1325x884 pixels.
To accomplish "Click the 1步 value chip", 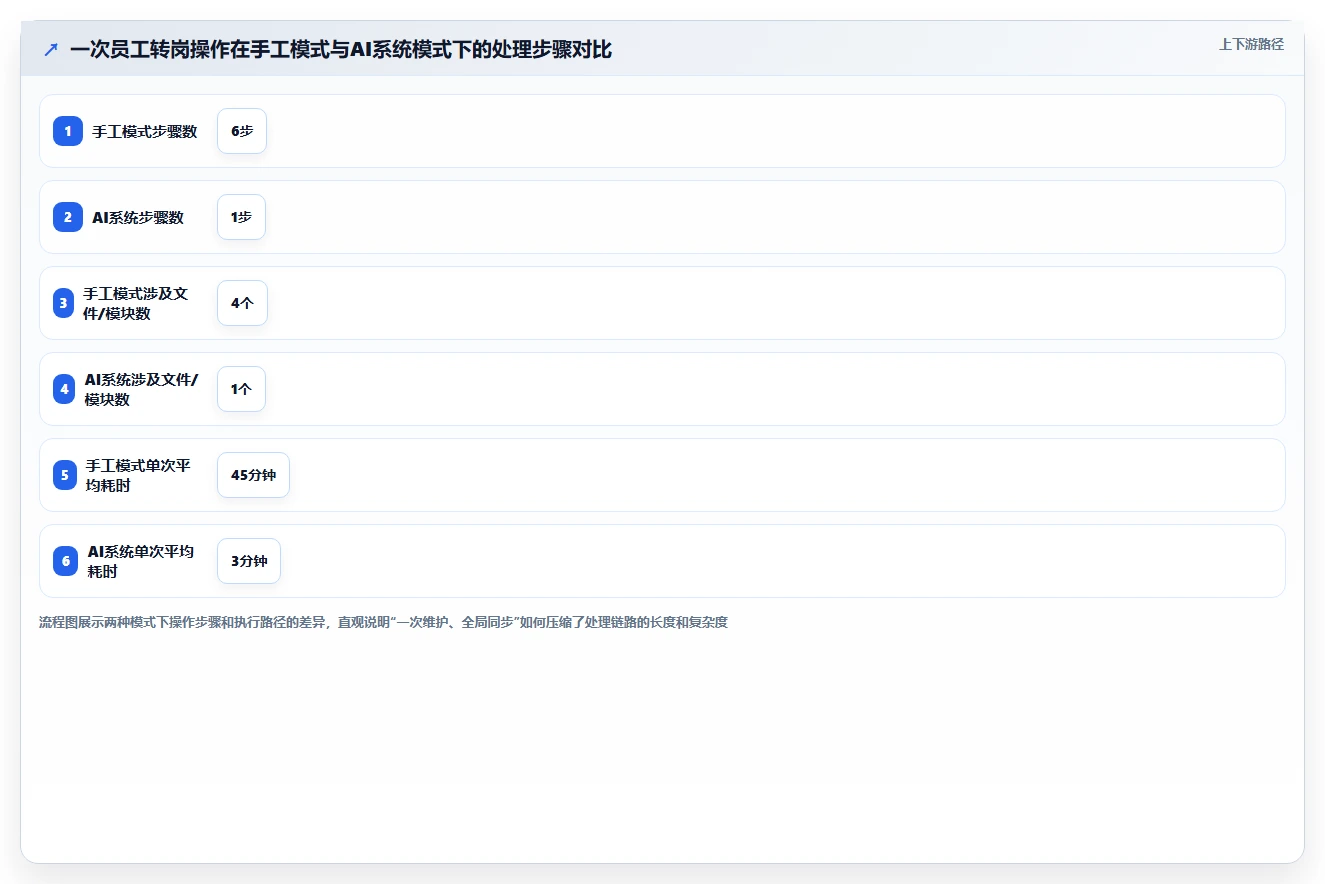I will (241, 217).
